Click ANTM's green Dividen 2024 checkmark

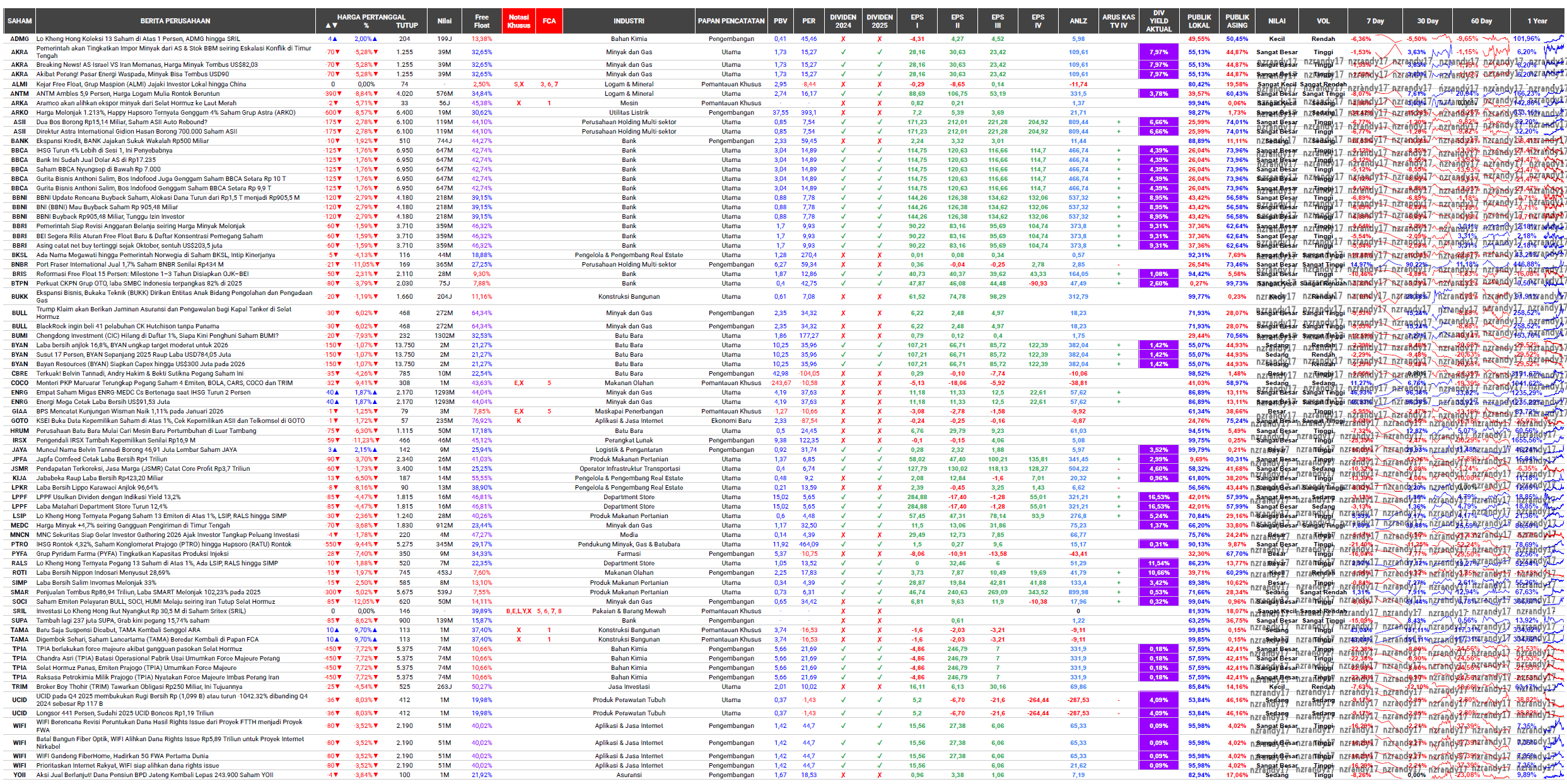843,94
